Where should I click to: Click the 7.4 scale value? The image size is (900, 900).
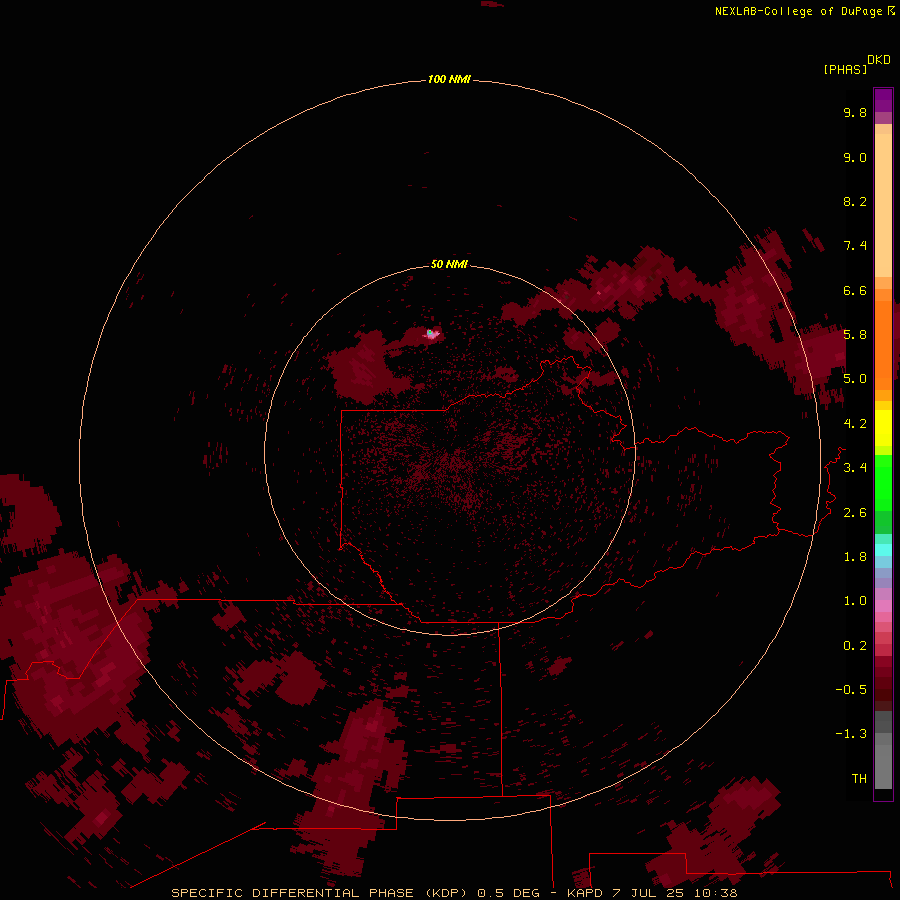pos(855,246)
